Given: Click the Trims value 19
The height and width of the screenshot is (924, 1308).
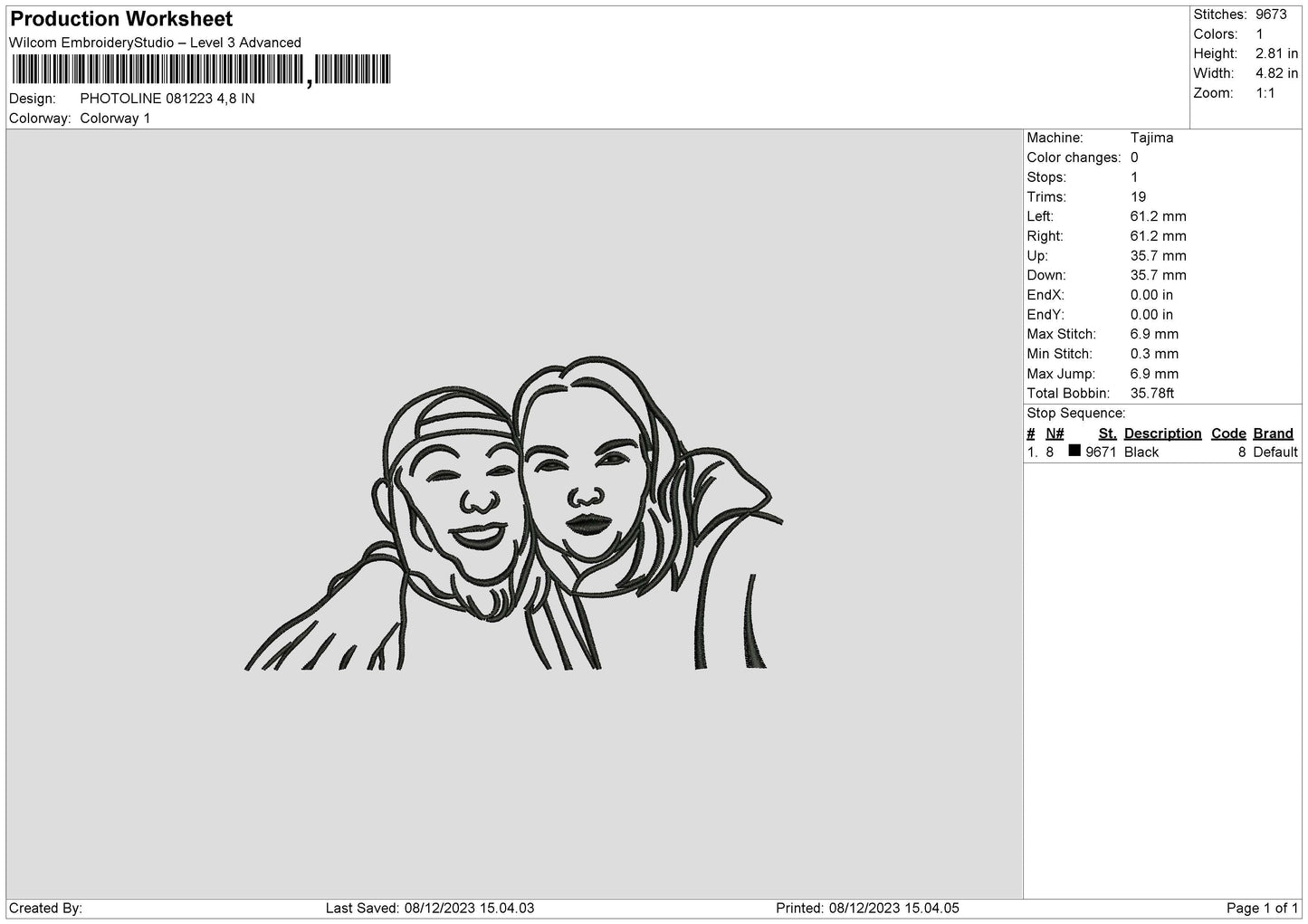Looking at the screenshot, I should [x=1138, y=197].
